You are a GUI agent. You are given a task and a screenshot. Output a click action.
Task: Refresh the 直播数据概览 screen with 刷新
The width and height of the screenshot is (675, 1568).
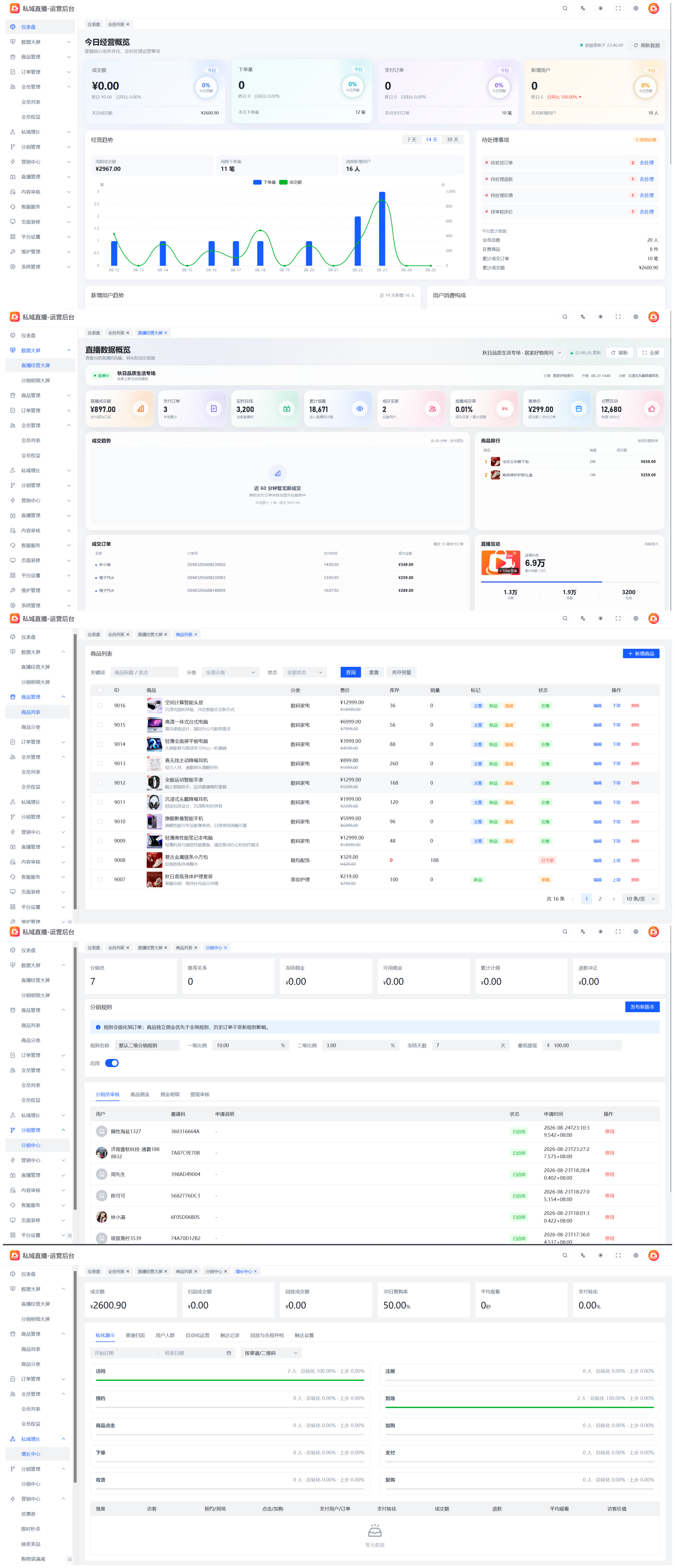click(620, 353)
